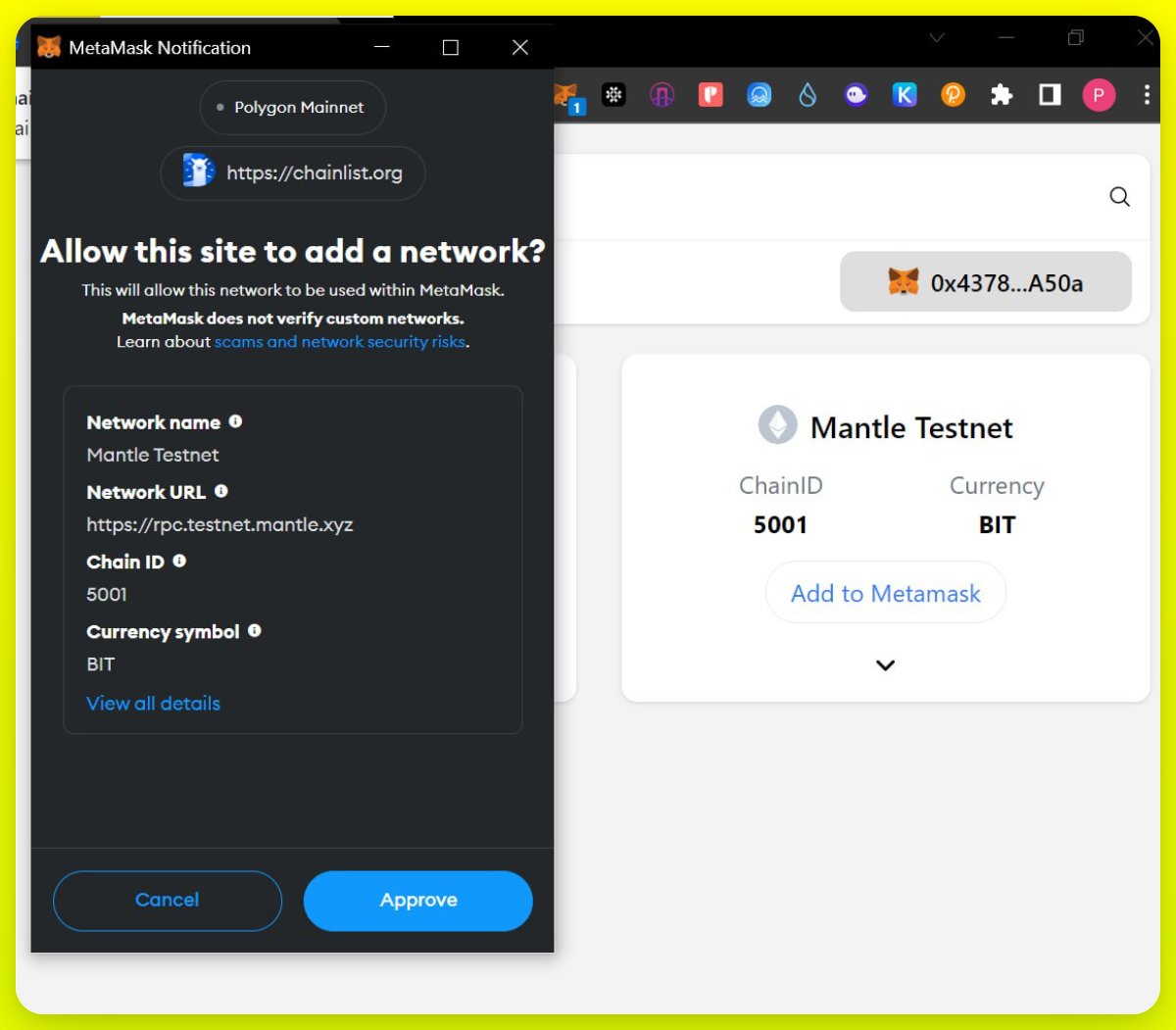Image resolution: width=1176 pixels, height=1030 pixels.
Task: Click the https://chainlist.org origin pill
Action: [292, 173]
